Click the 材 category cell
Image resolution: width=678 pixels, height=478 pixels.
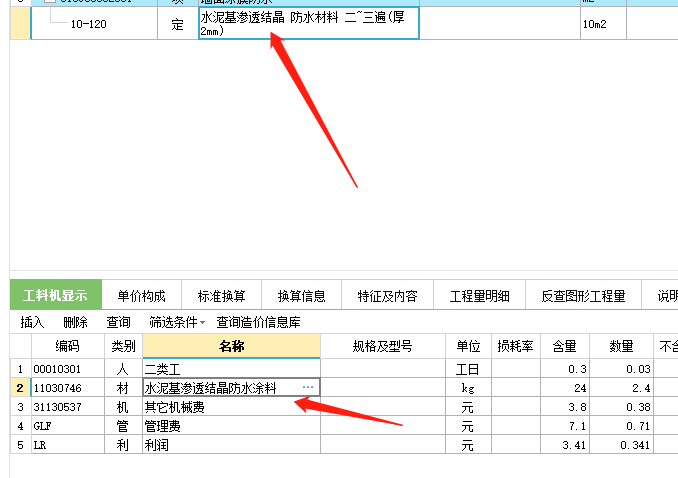pyautogui.click(x=123, y=388)
